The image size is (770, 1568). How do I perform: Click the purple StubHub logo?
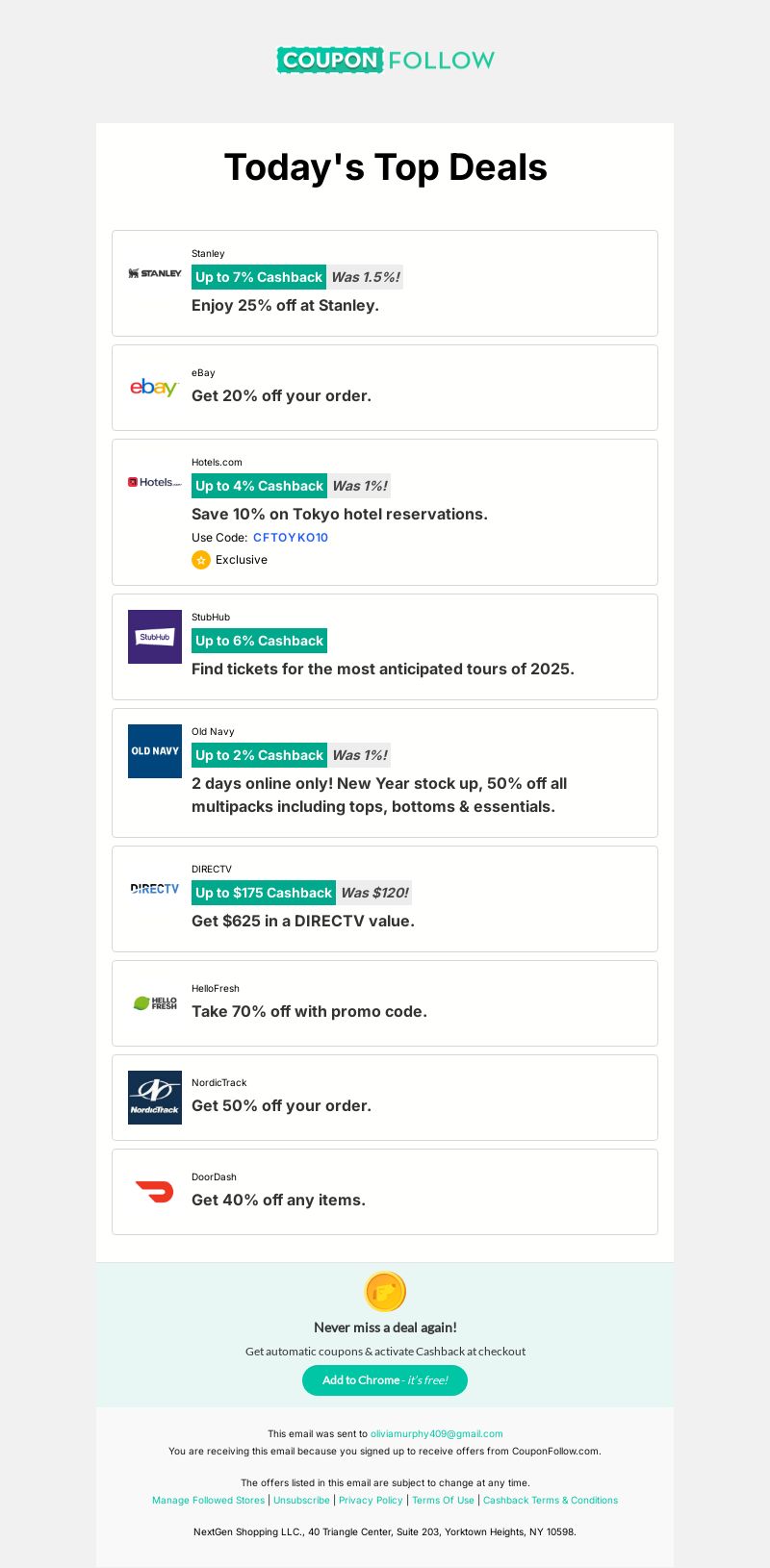point(155,637)
